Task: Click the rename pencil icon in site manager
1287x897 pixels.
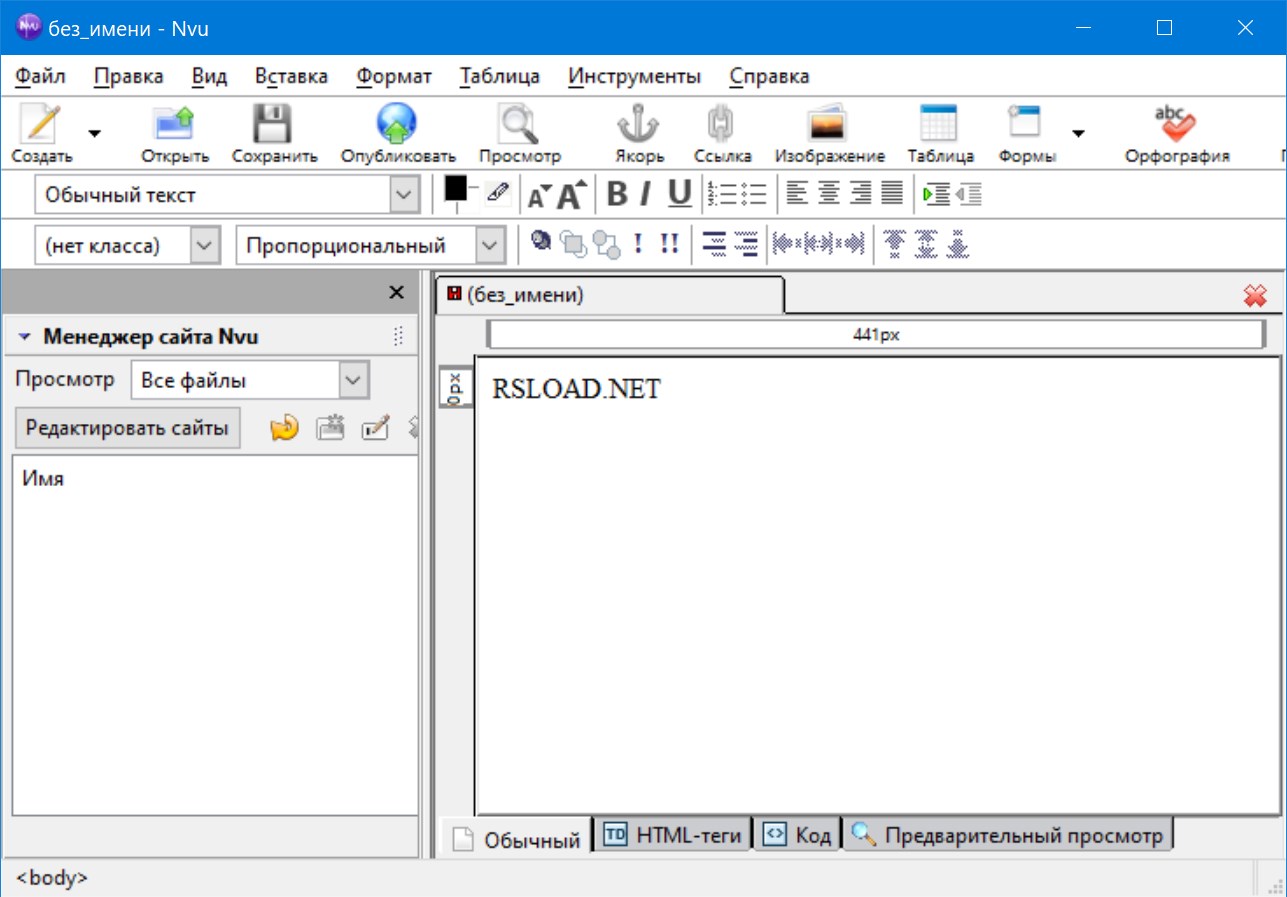Action: (x=375, y=428)
